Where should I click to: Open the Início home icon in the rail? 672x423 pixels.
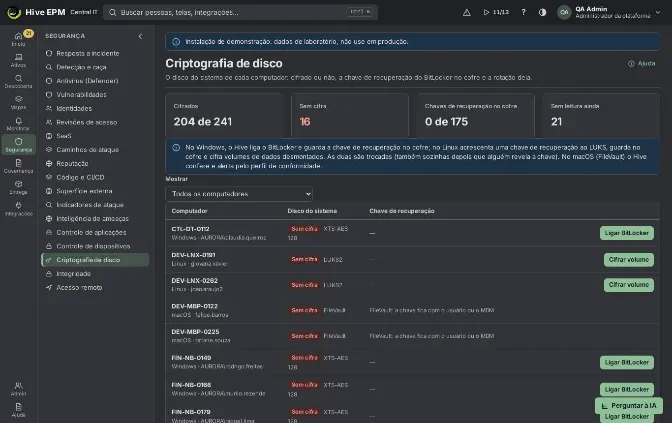coord(18,39)
